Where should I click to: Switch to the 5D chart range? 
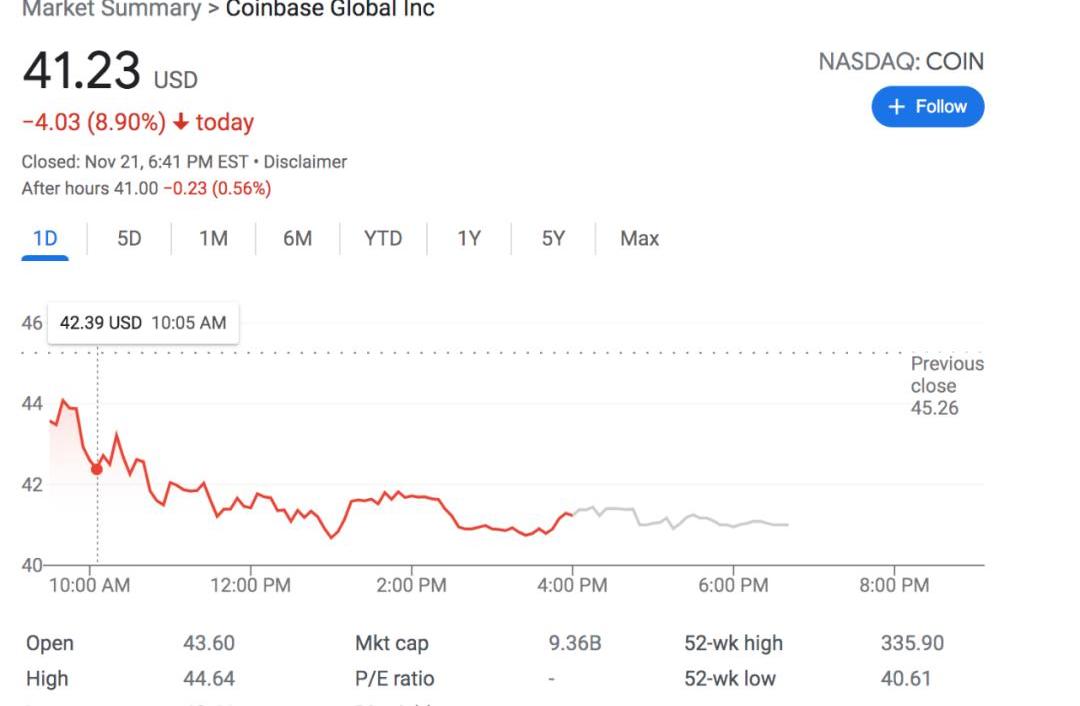[x=129, y=239]
